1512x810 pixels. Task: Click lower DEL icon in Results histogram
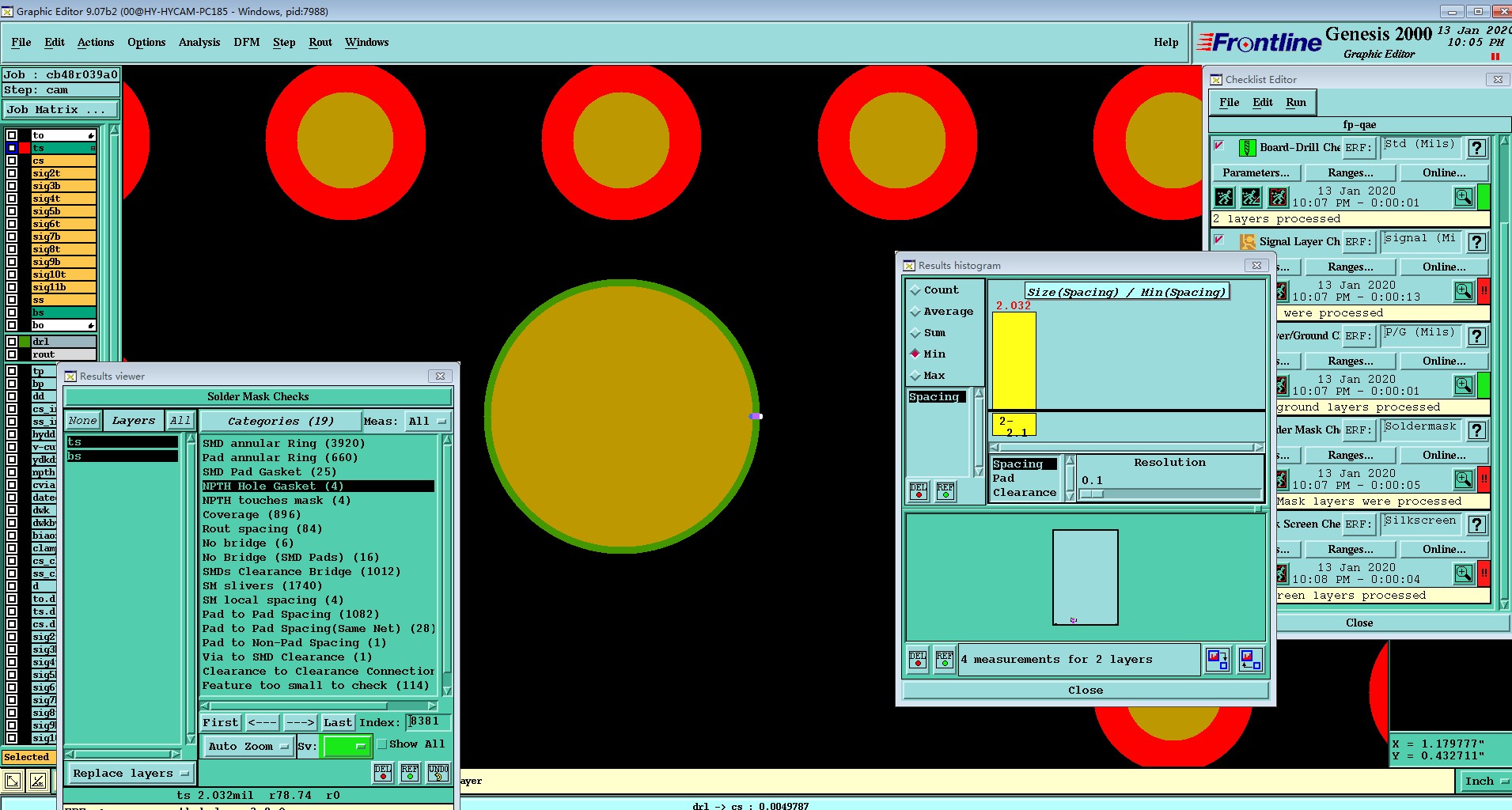pyautogui.click(x=918, y=660)
